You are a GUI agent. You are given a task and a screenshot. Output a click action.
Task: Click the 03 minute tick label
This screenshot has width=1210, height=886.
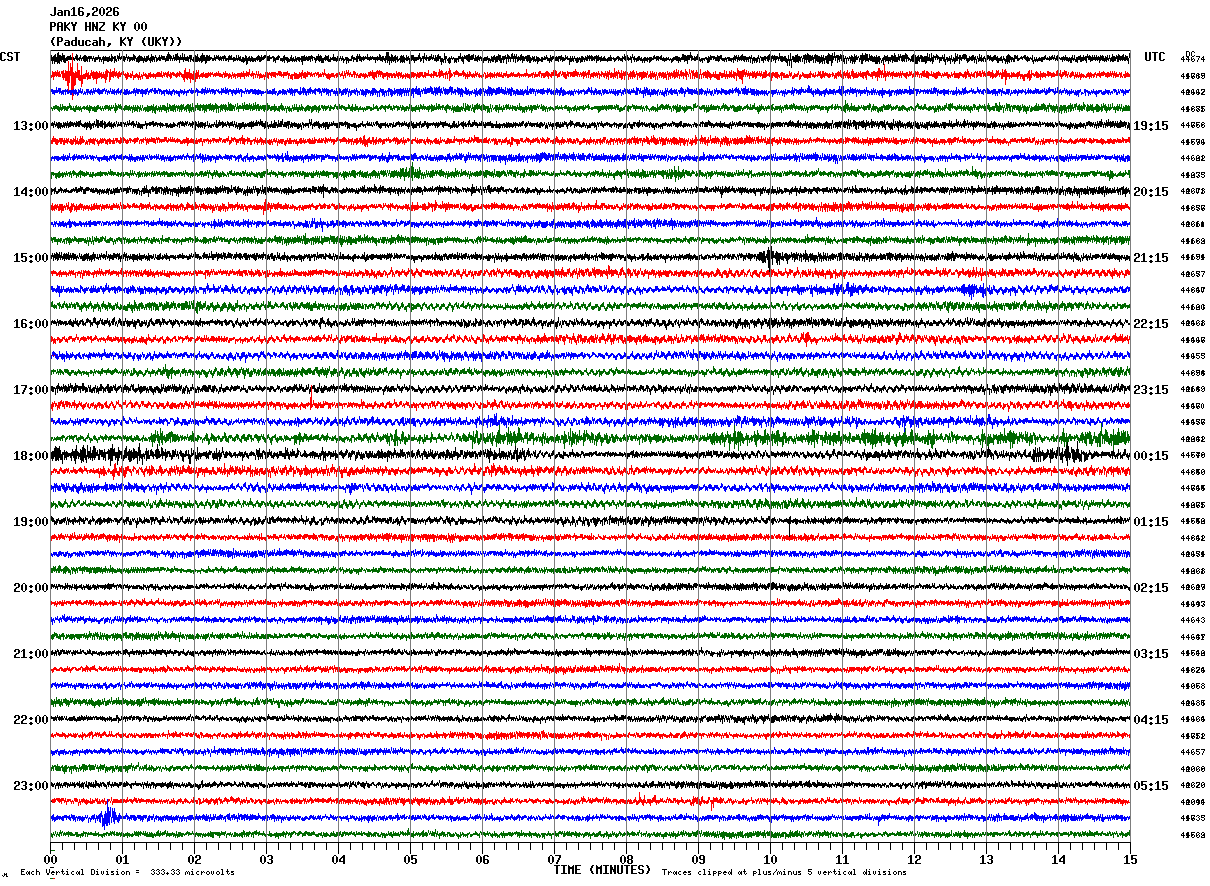click(x=266, y=859)
